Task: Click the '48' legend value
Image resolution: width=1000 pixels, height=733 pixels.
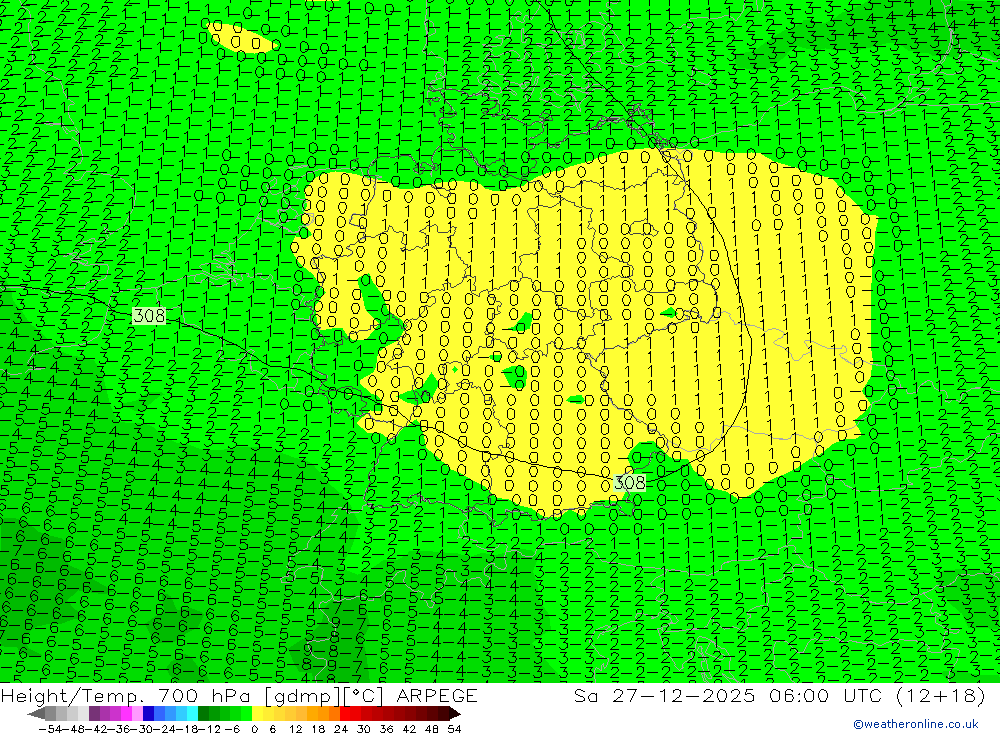Action: (432, 729)
